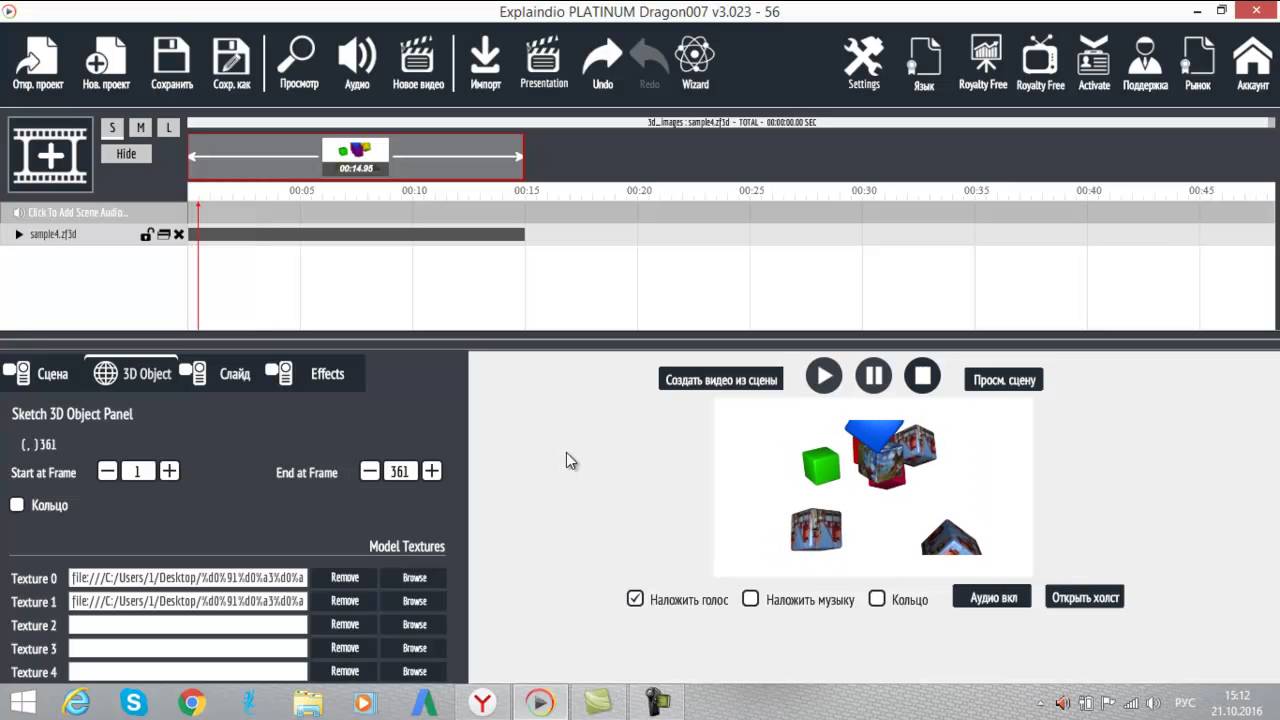1280x720 pixels.
Task: Open the Слайд tab
Action: [217, 374]
